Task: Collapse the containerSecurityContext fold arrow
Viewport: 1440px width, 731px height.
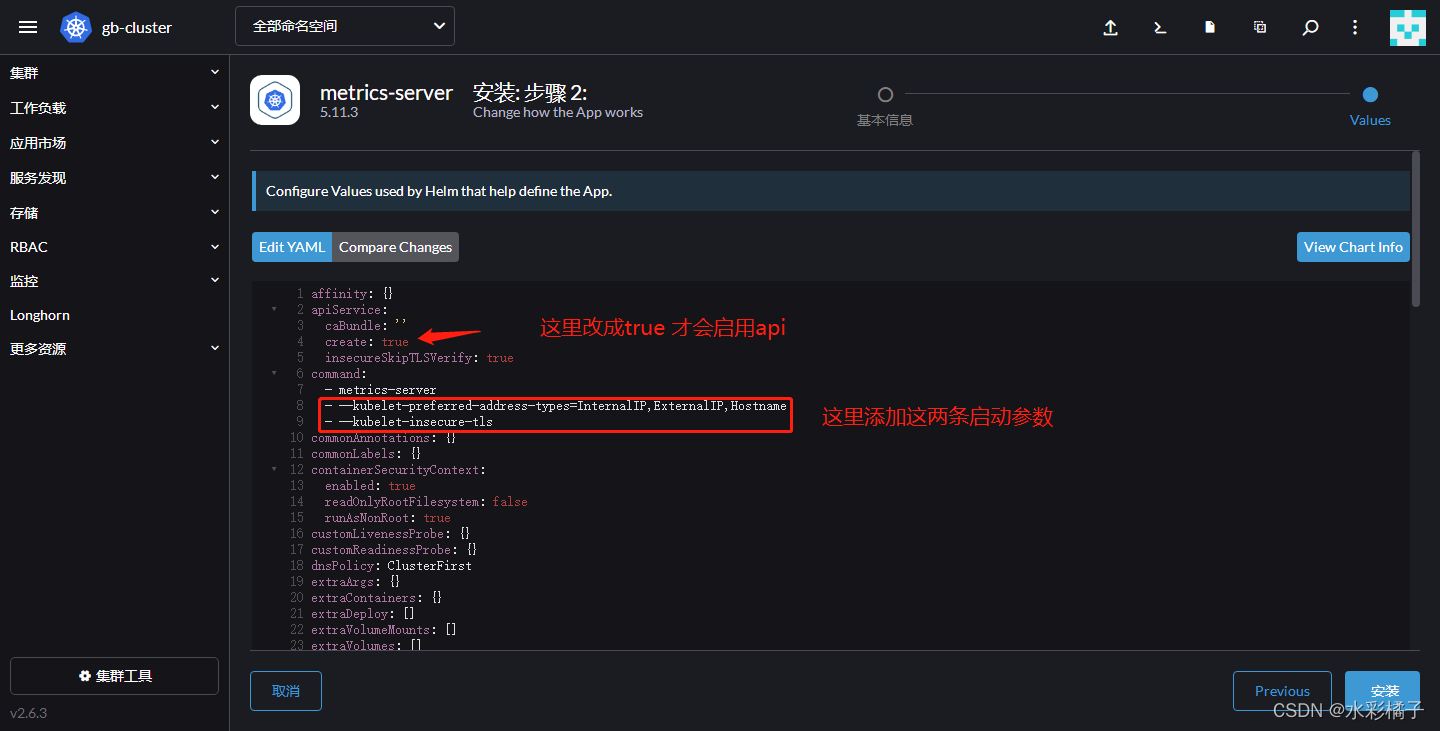Action: [x=274, y=470]
